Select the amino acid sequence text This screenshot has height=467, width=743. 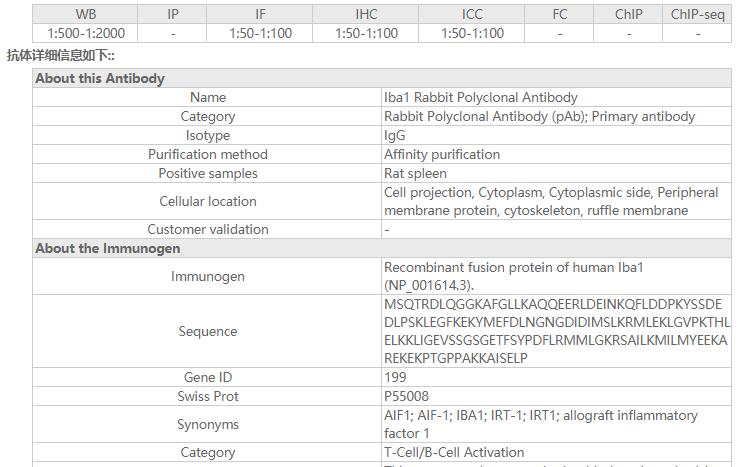[556, 331]
